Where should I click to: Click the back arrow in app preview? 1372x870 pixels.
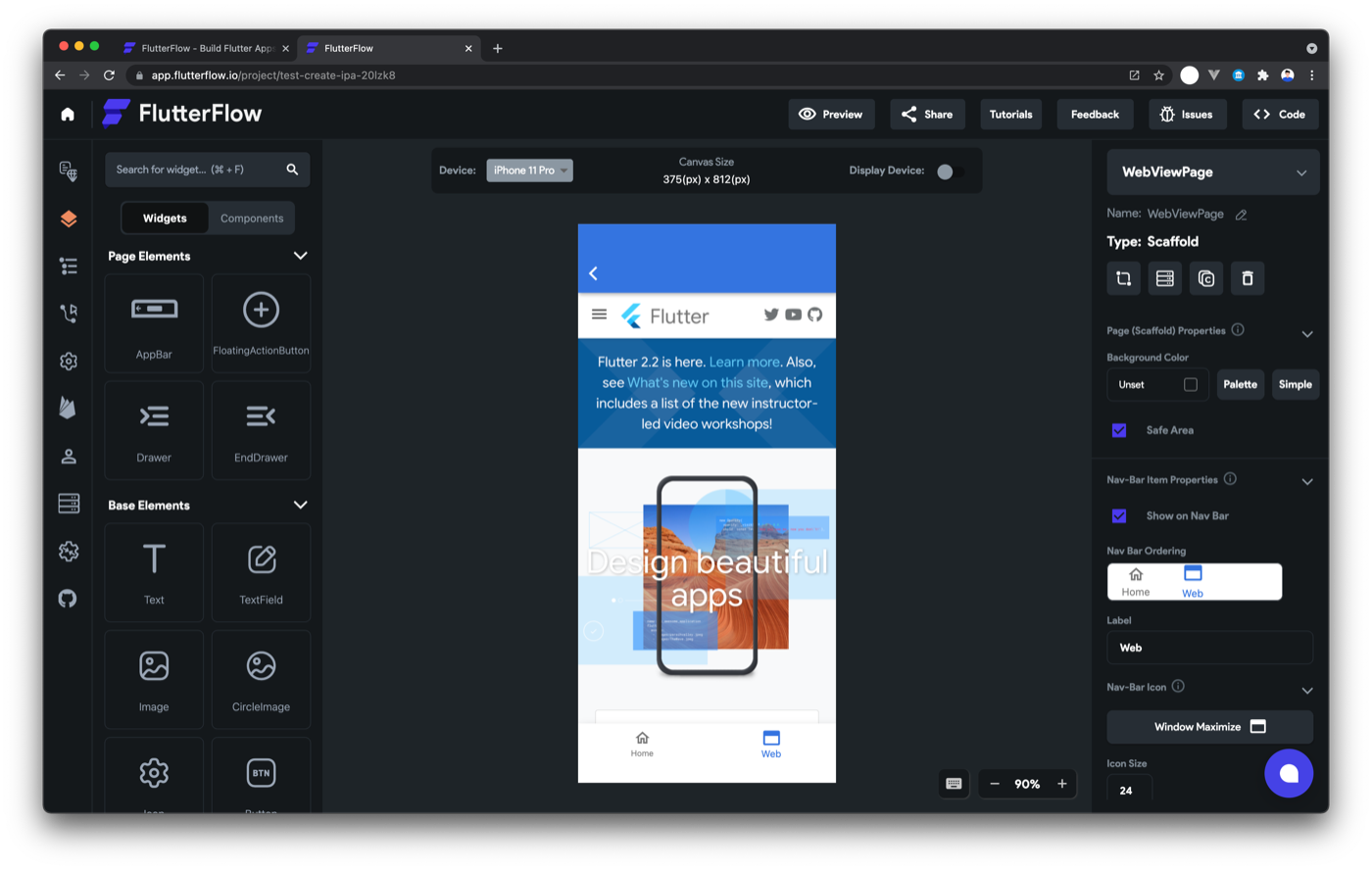(594, 273)
